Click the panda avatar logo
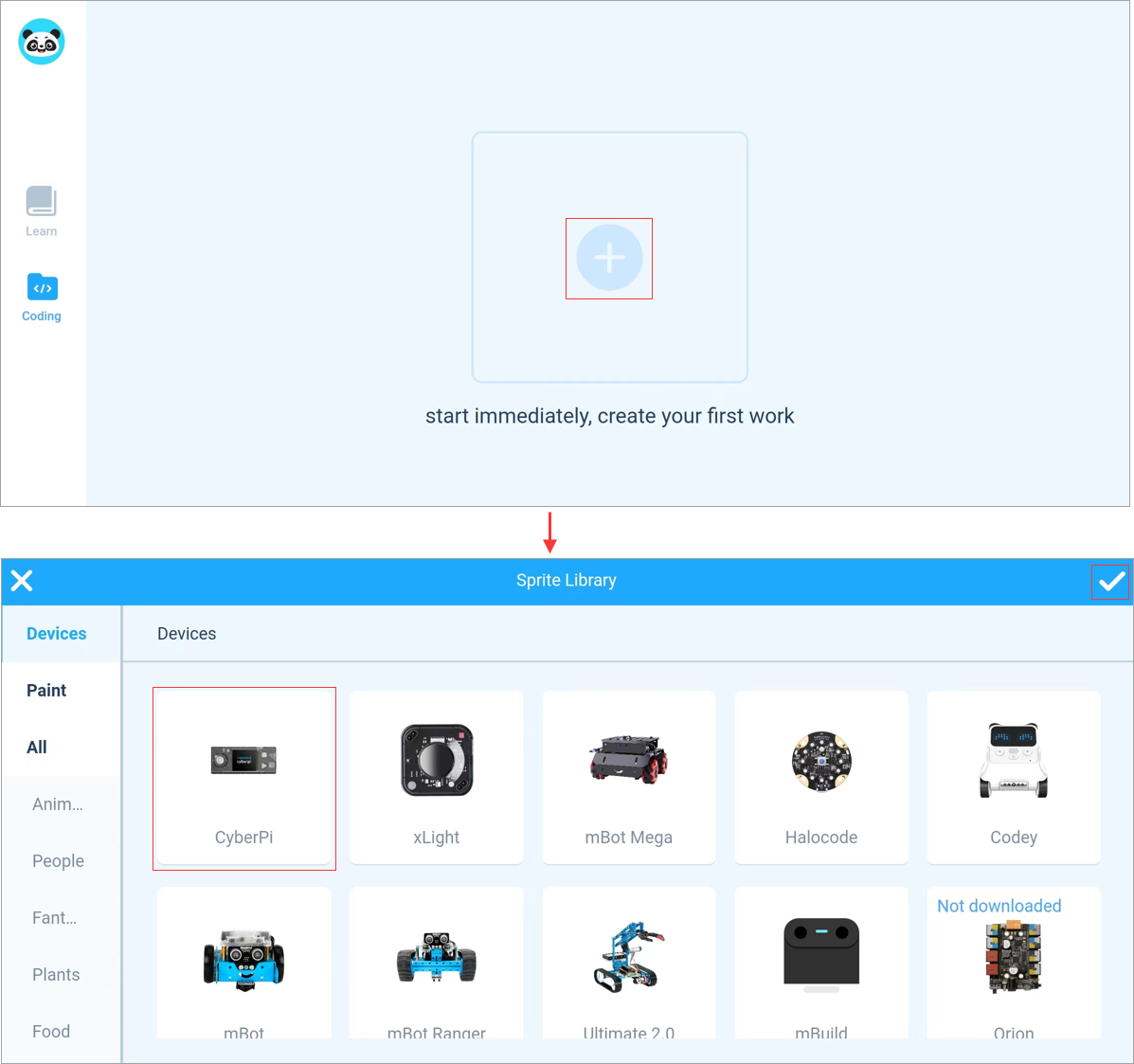1134x1064 pixels. [x=42, y=42]
